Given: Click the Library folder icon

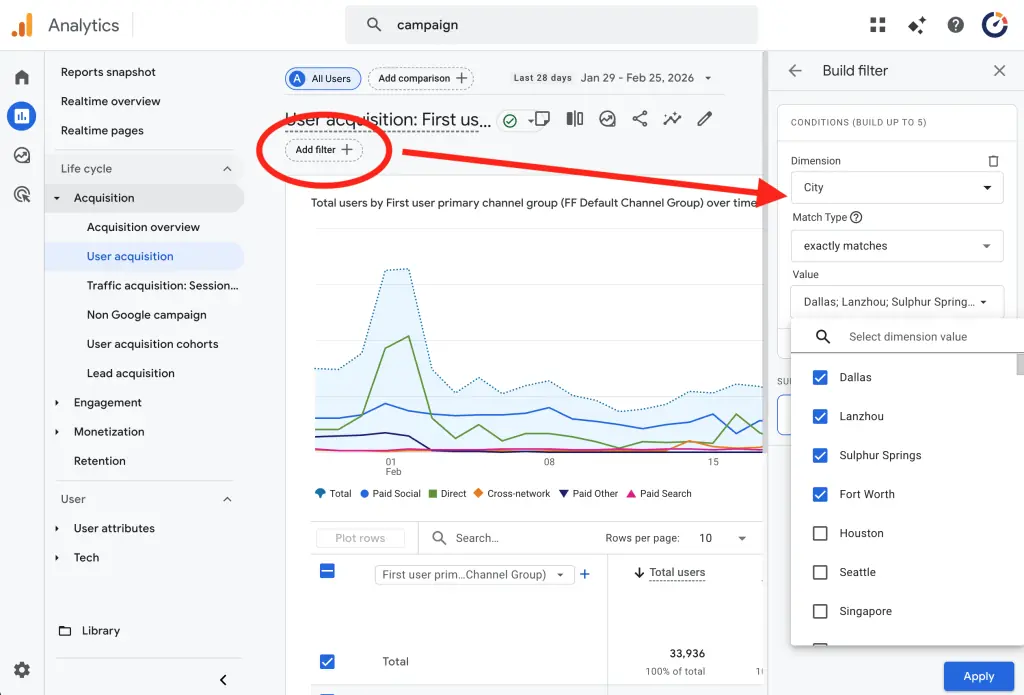Looking at the screenshot, I should [65, 631].
